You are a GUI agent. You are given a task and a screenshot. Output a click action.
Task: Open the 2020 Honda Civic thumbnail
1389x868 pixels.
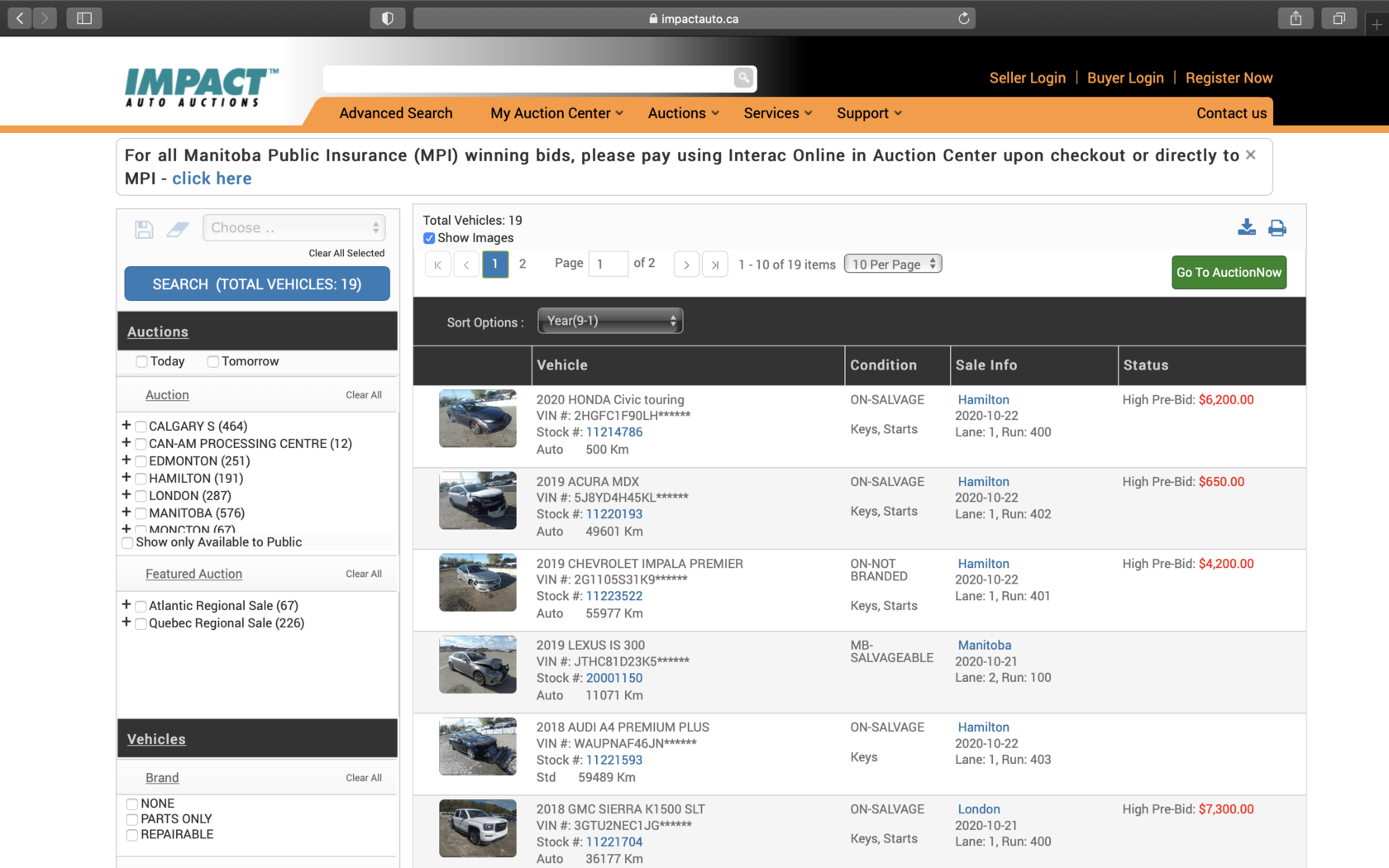478,418
